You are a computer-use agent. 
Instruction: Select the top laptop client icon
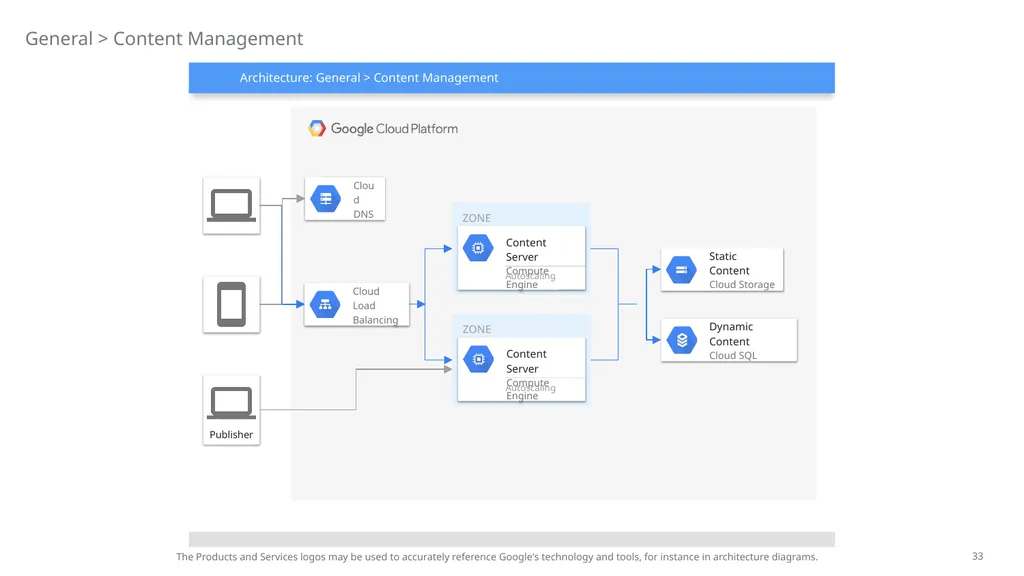[231, 206]
